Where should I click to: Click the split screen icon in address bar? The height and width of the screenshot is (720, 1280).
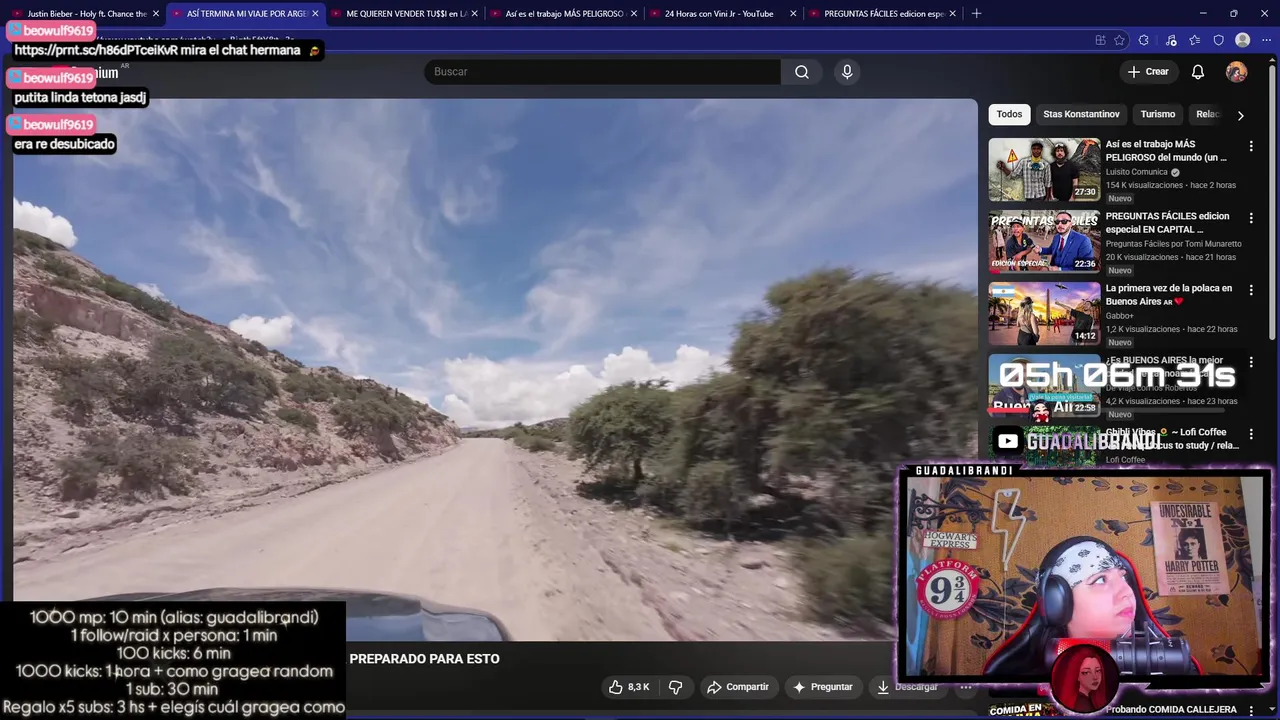[x=1100, y=40]
